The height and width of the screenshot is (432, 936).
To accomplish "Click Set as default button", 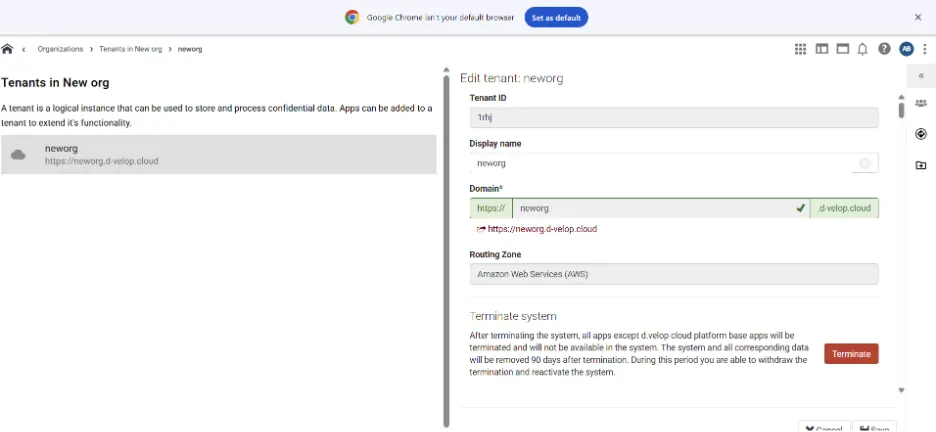I will 556,17.
